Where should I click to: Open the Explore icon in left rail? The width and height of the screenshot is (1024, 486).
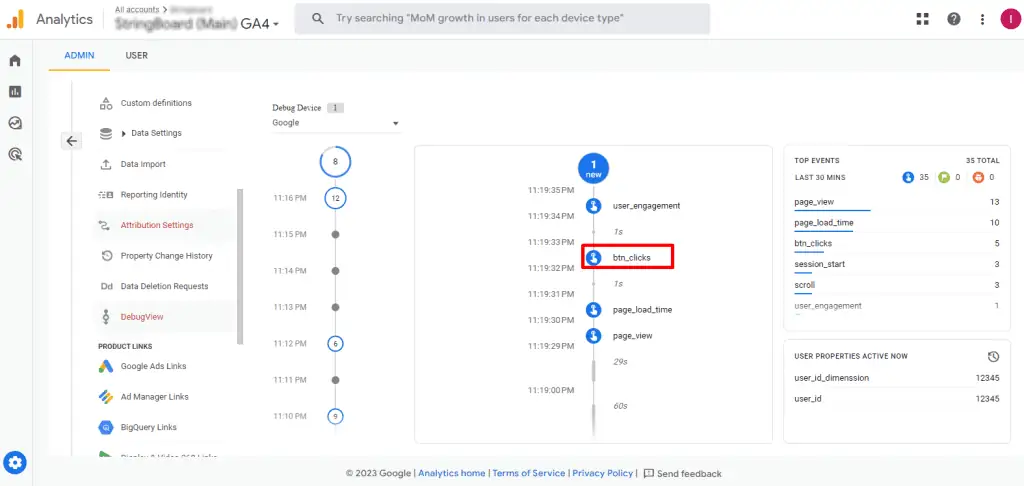(15, 123)
